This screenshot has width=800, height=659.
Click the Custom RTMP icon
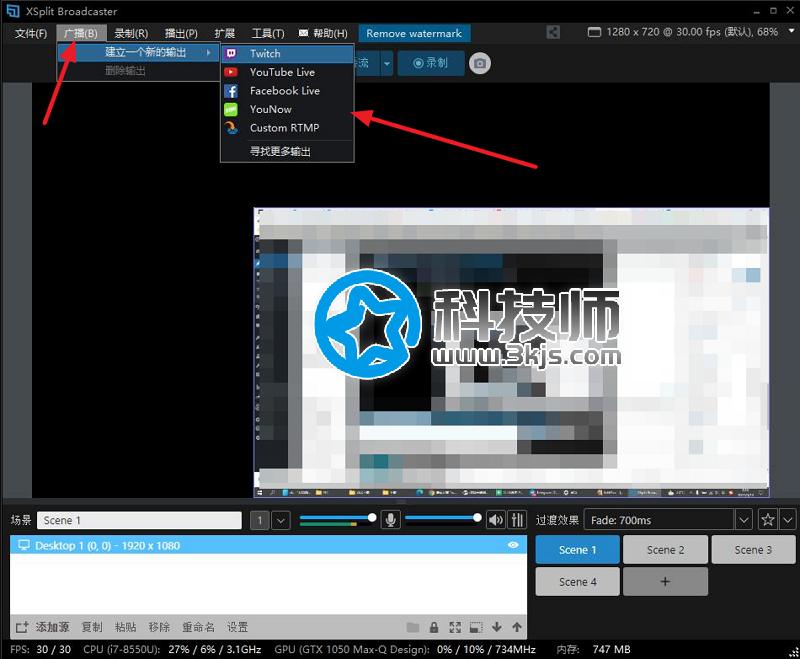pos(231,128)
